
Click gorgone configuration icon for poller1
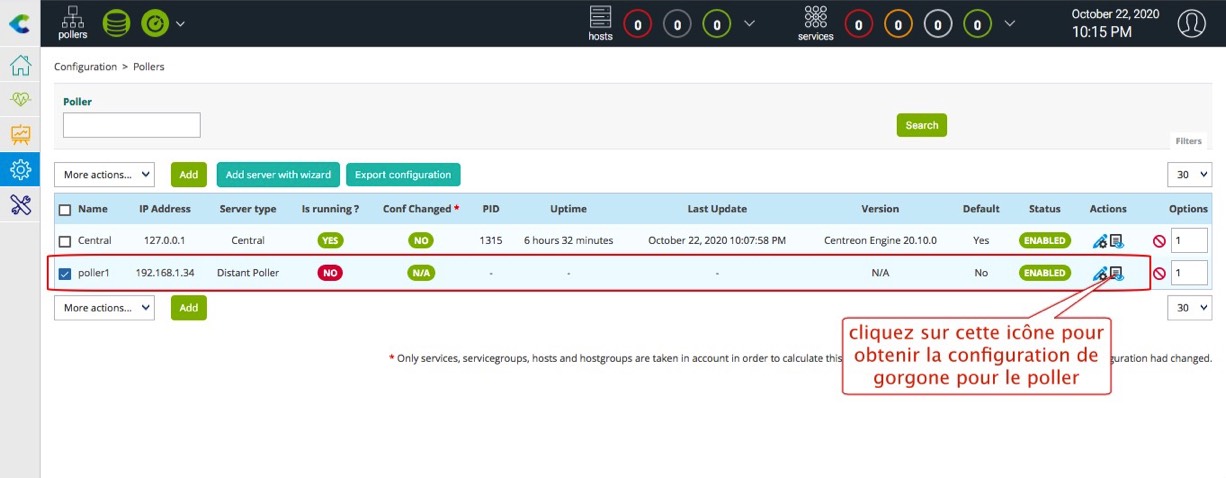1116,273
